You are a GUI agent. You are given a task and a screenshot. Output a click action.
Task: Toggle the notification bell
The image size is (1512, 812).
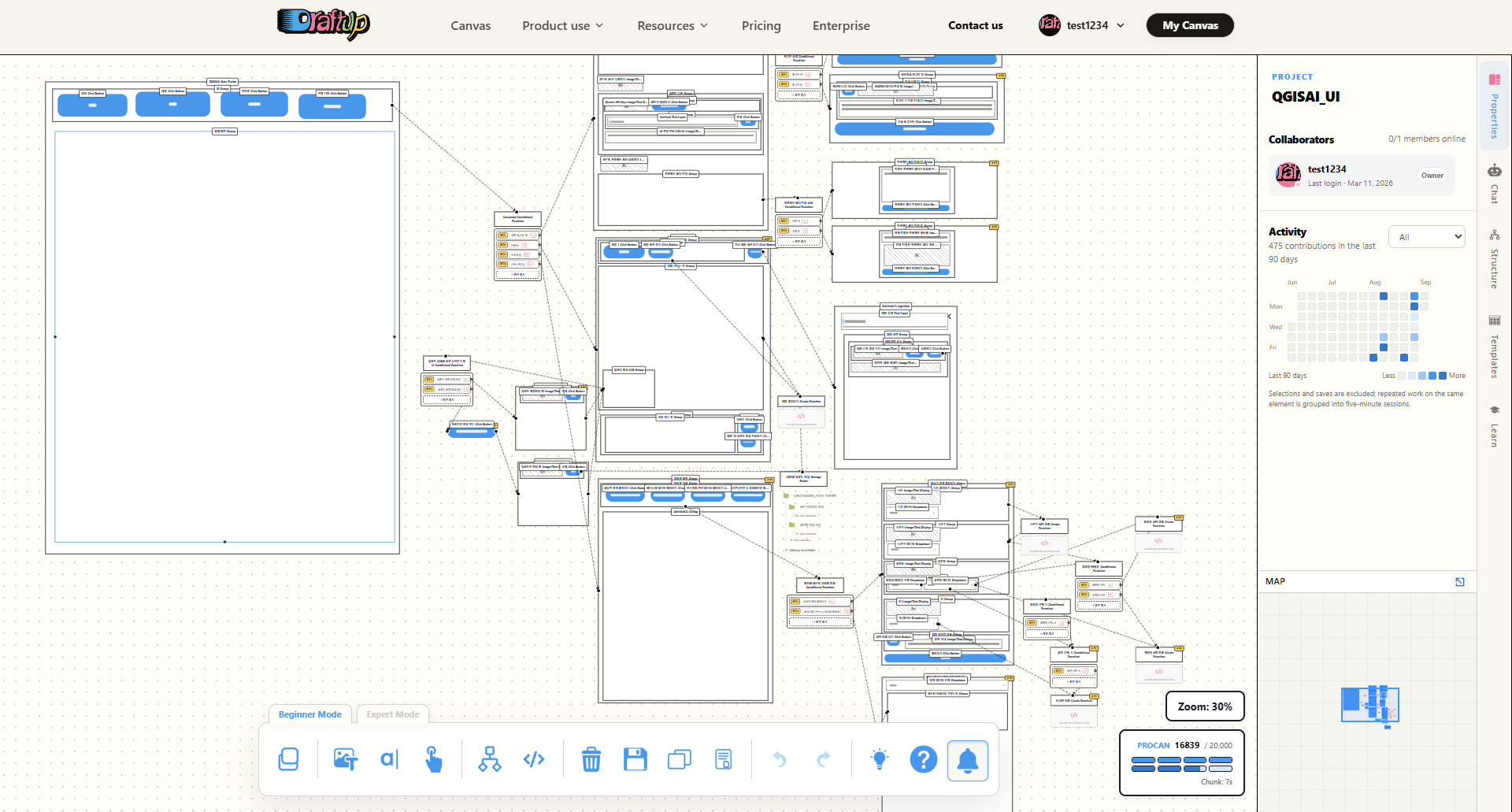pyautogui.click(x=968, y=760)
